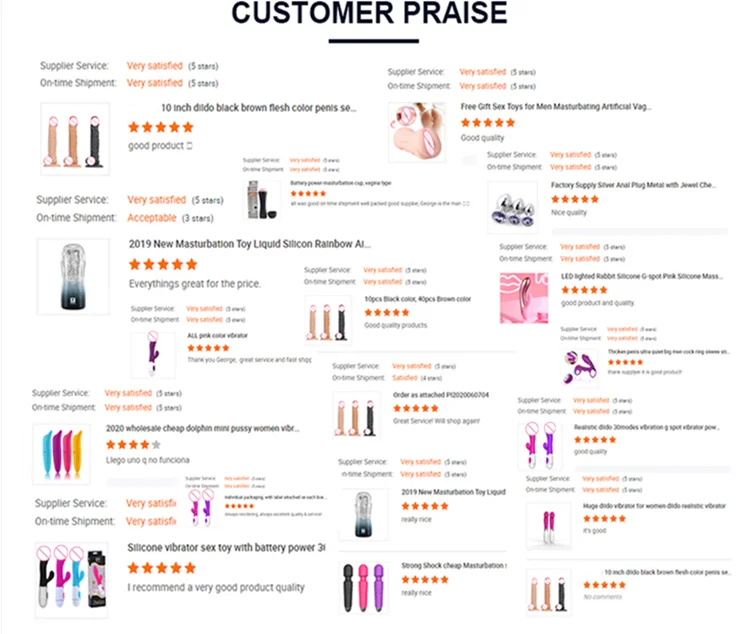Click the orange "Acceptable" on-time shipment rating
The height and width of the screenshot is (634, 750).
[x=152, y=217]
